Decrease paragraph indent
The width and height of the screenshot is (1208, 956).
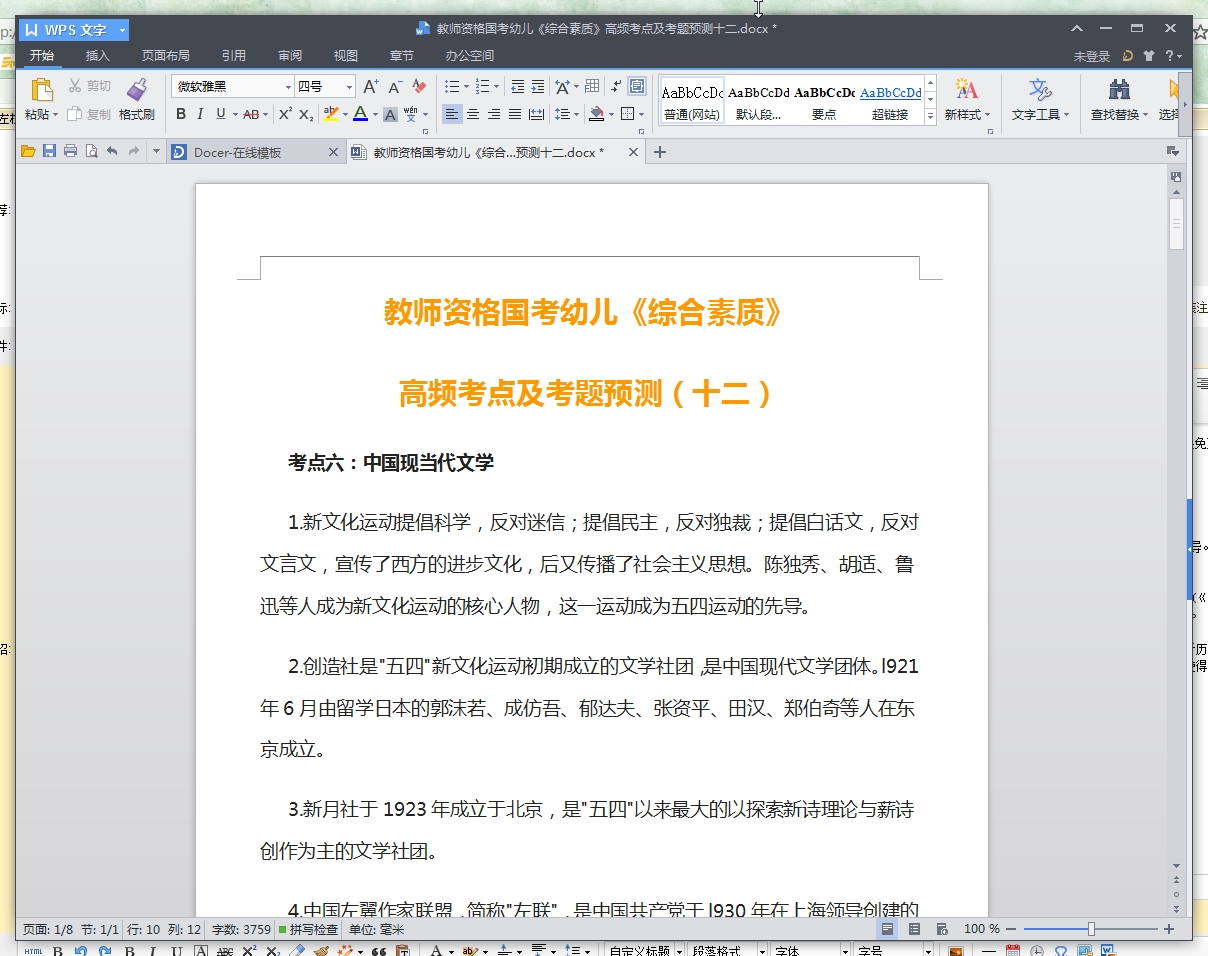point(517,87)
